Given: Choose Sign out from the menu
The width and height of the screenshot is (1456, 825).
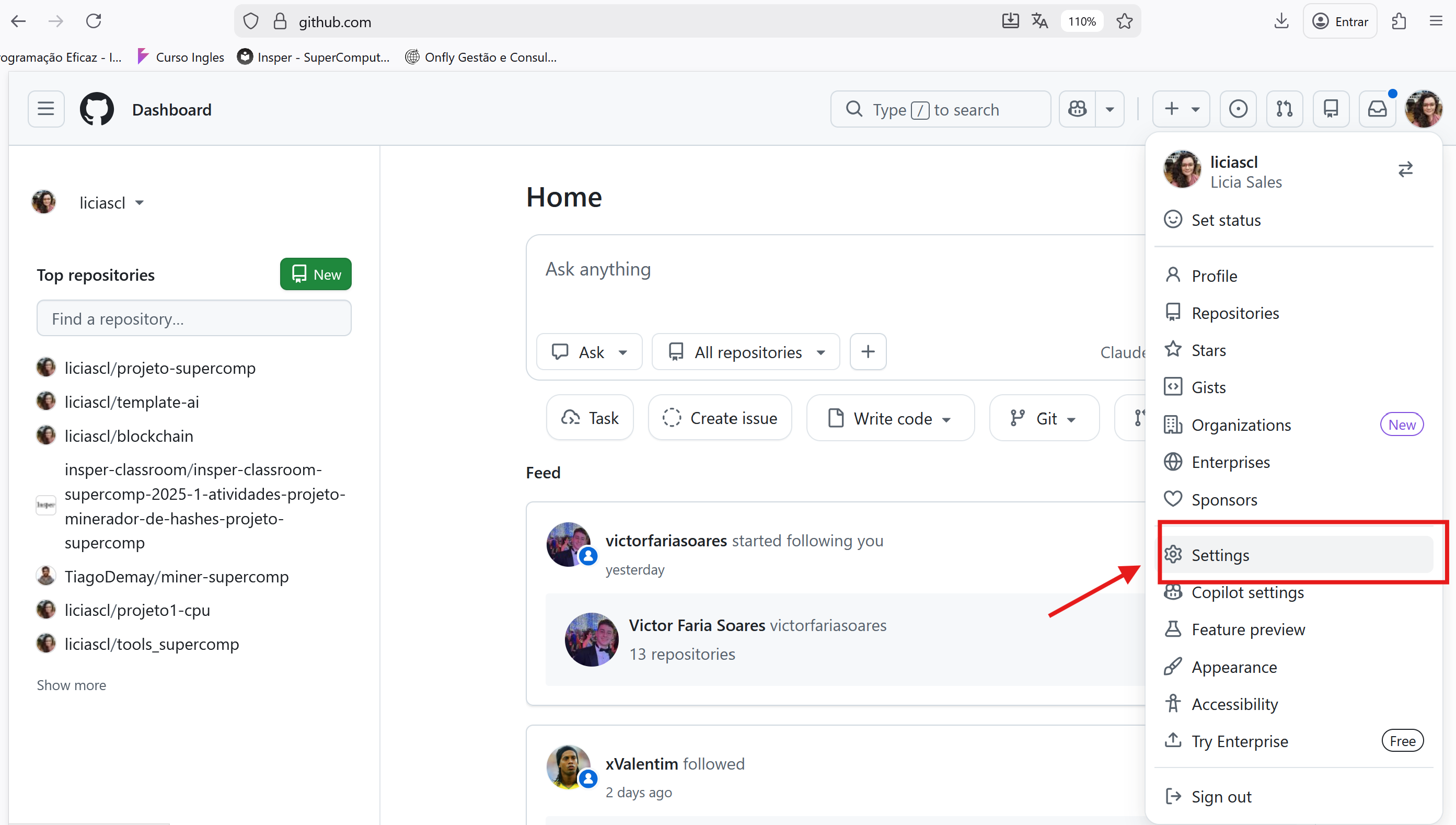Looking at the screenshot, I should [x=1221, y=797].
